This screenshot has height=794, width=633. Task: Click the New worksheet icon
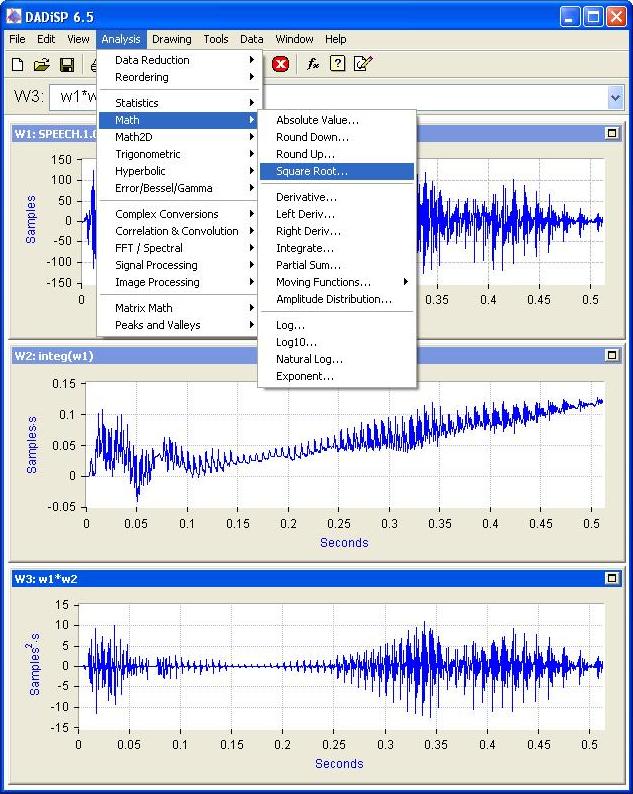click(18, 64)
